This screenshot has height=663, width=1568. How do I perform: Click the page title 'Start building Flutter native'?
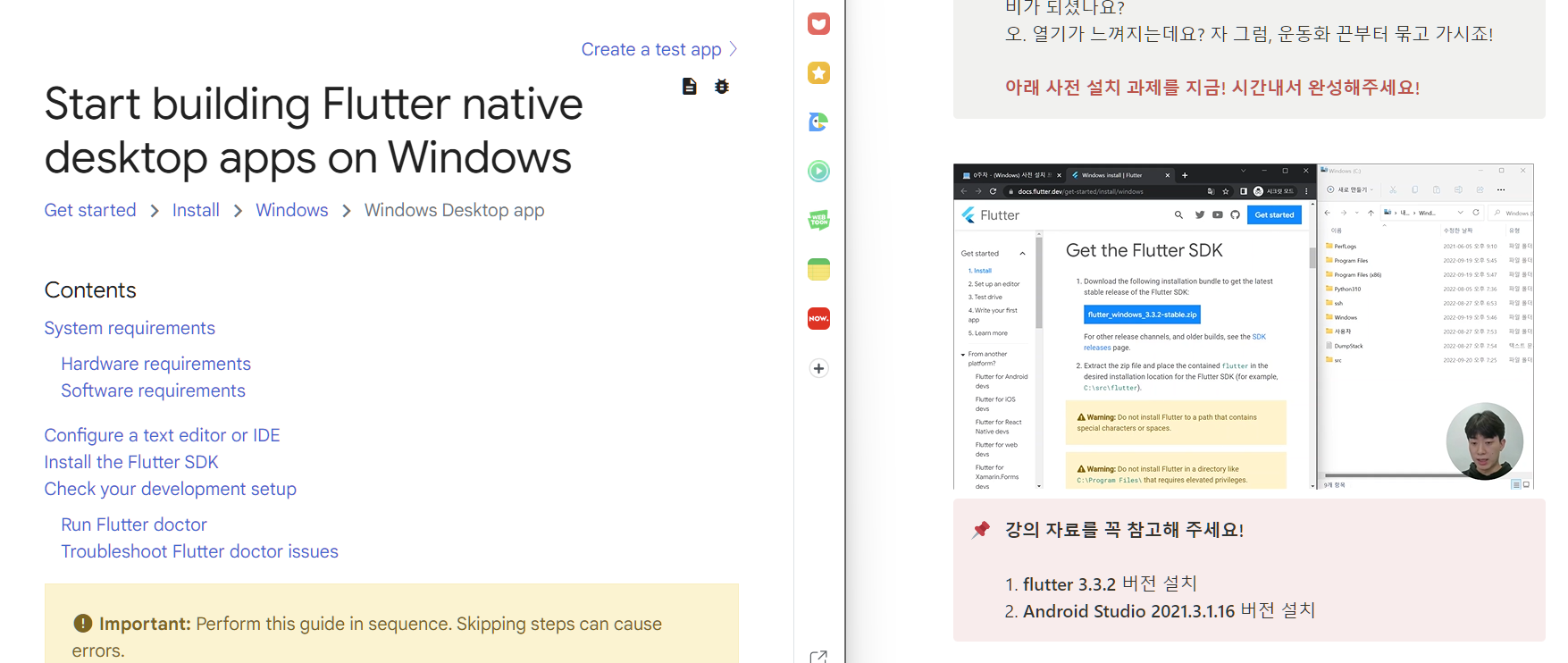314,104
